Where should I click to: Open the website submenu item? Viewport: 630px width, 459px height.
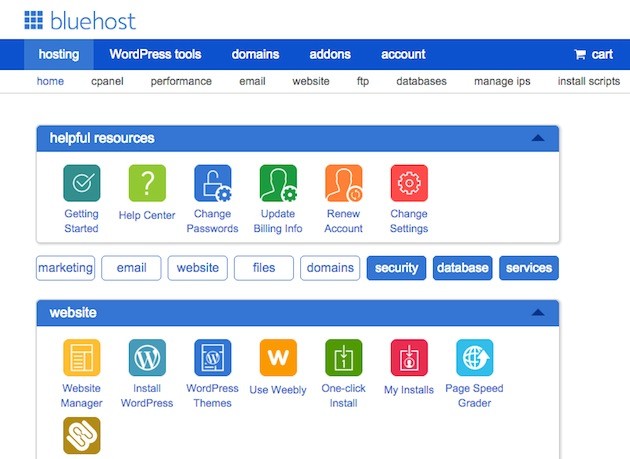tap(311, 81)
